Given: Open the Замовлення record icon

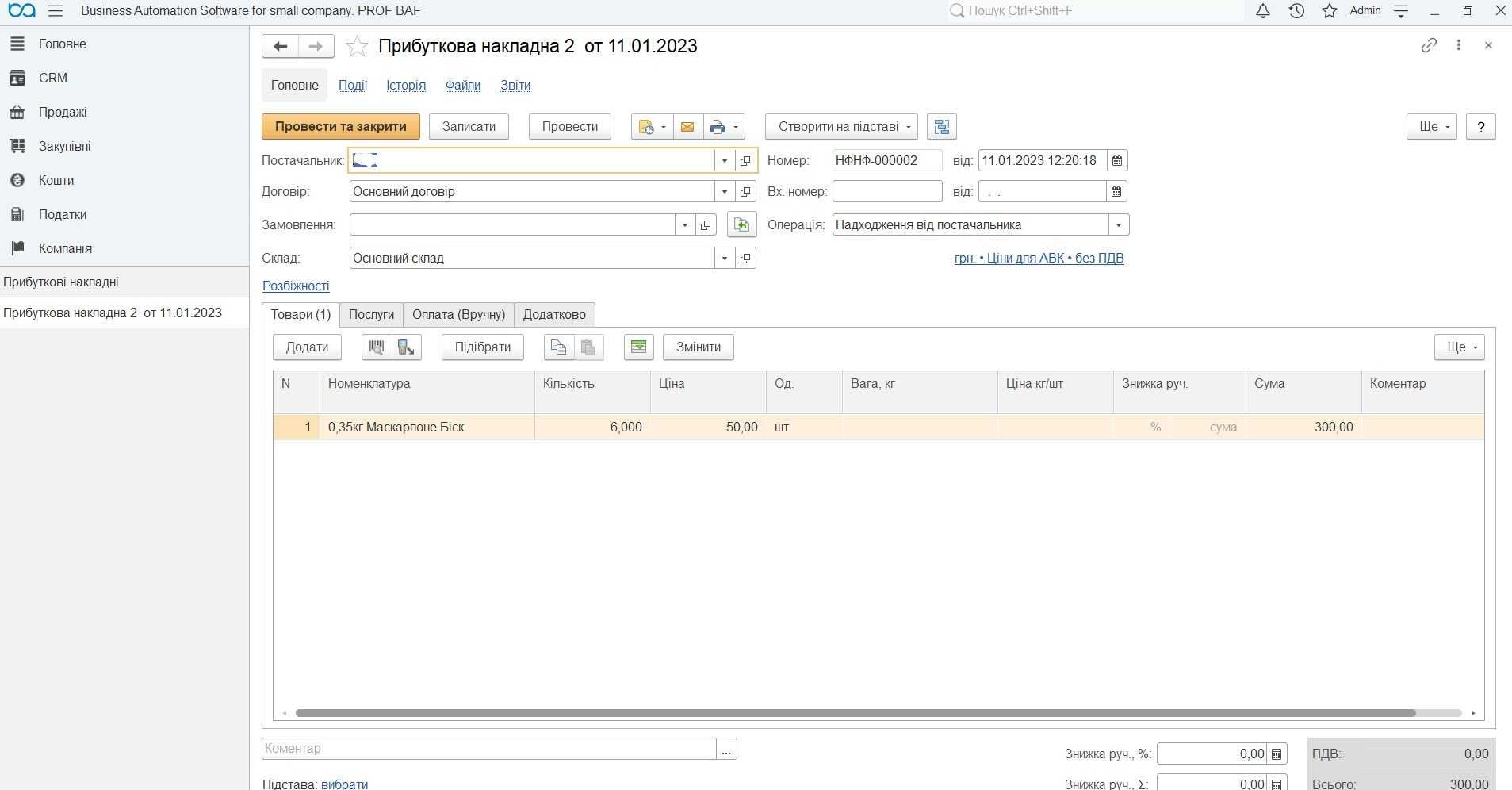Looking at the screenshot, I should point(706,224).
